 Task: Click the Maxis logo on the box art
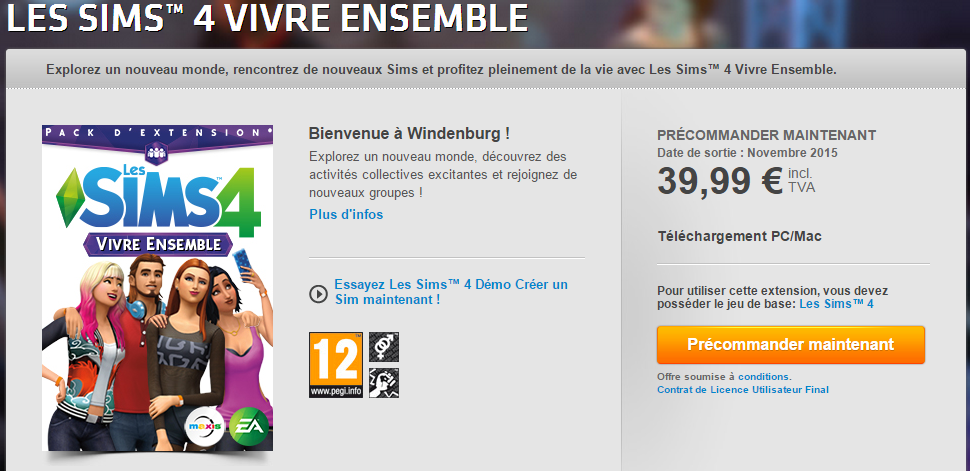click(205, 427)
